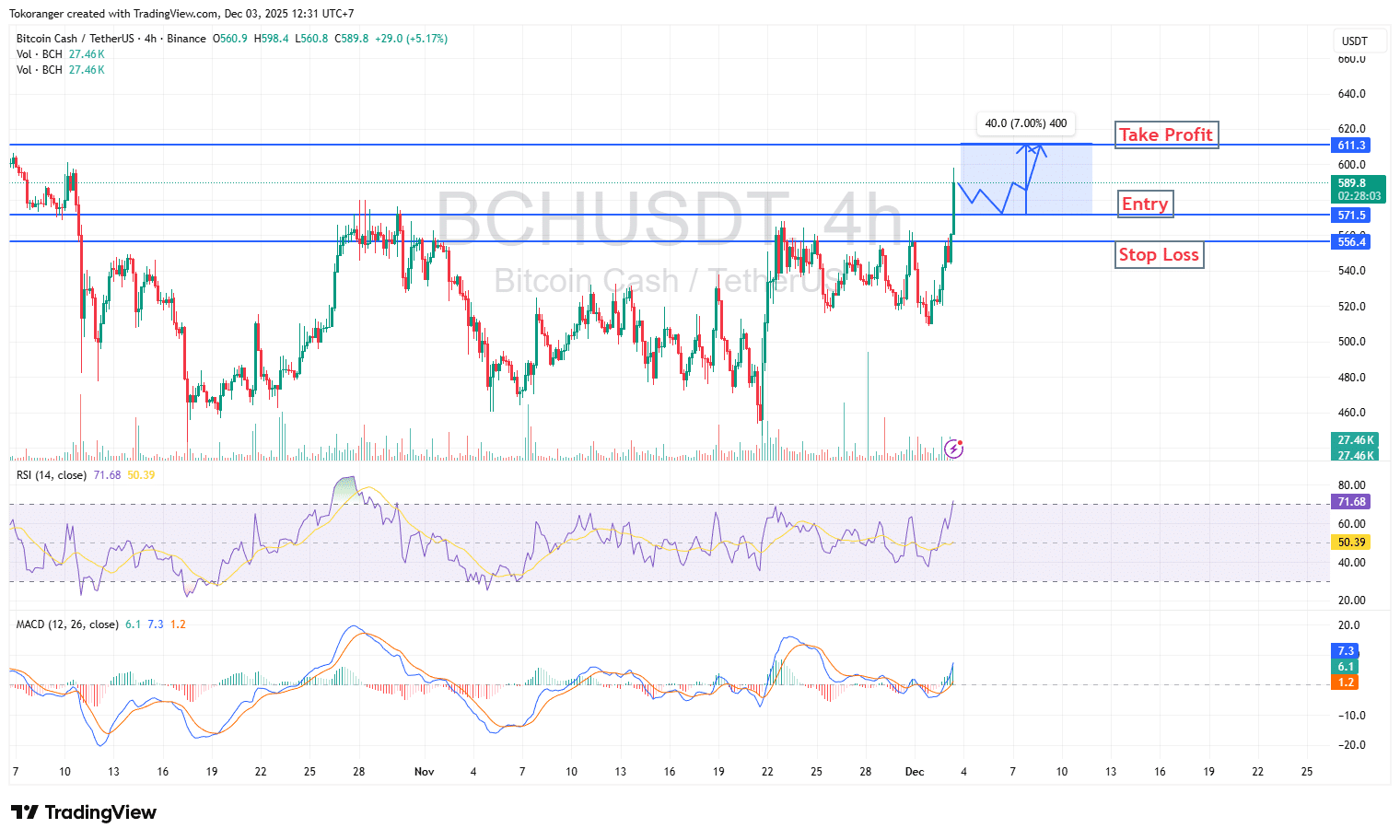The height and width of the screenshot is (840, 1400).
Task: Click the purple lightning bolt event icon
Action: [x=954, y=449]
